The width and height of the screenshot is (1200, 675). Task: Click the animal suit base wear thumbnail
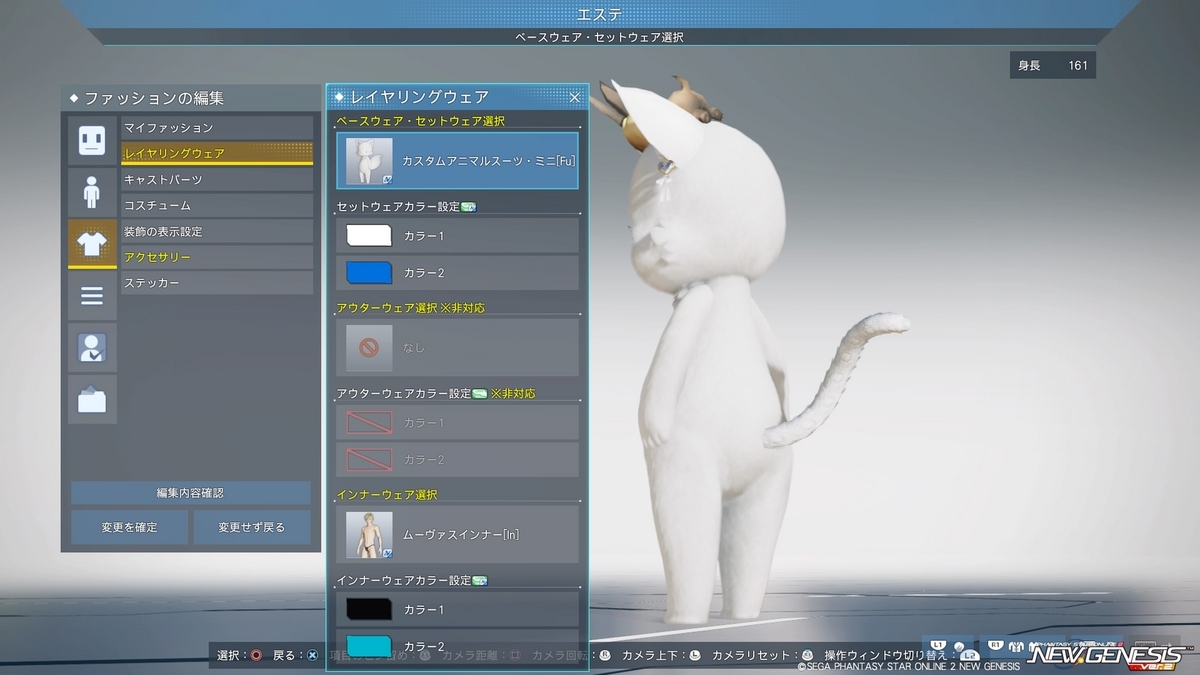pos(370,161)
